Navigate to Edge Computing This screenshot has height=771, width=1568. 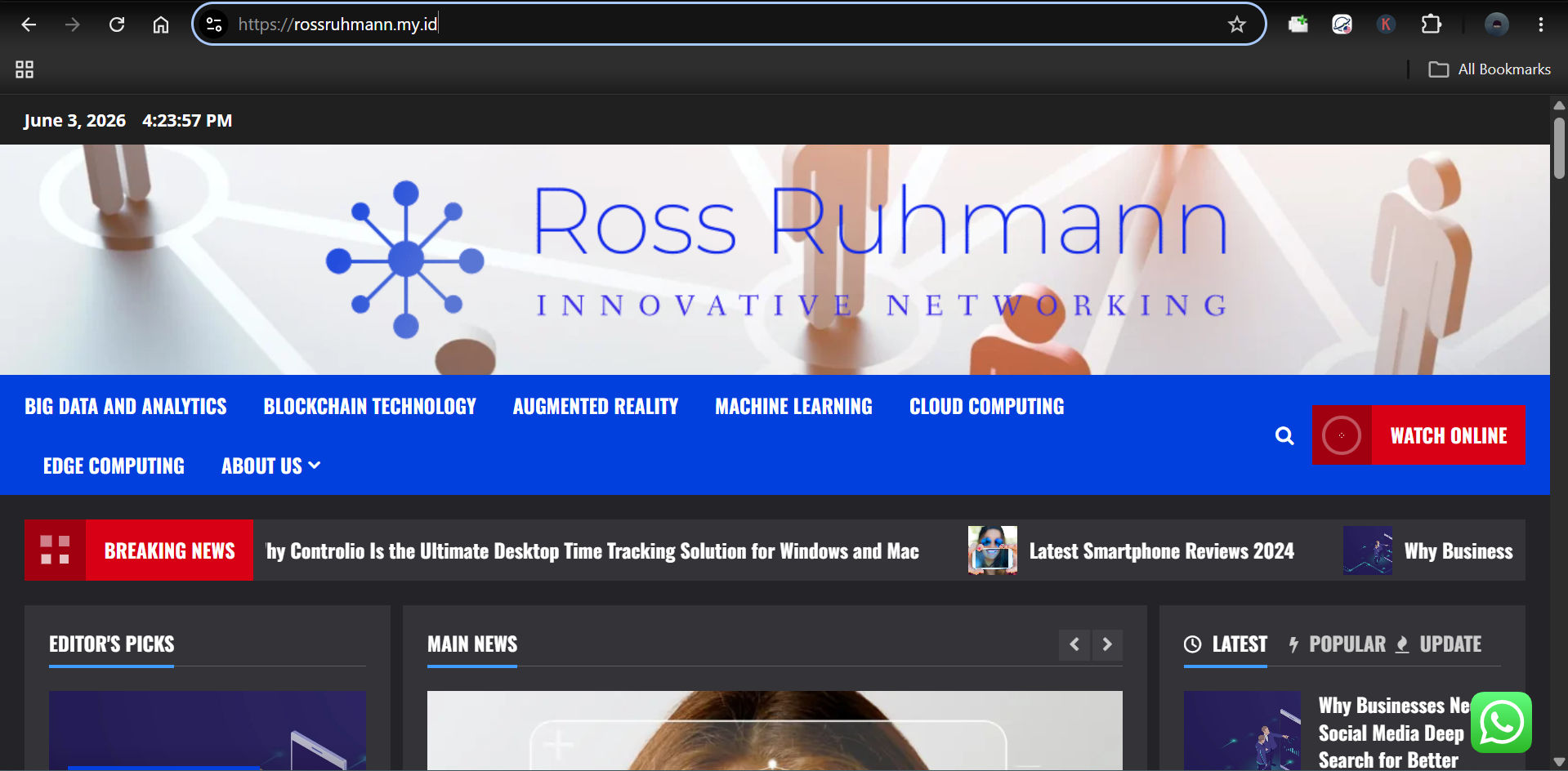tap(114, 466)
